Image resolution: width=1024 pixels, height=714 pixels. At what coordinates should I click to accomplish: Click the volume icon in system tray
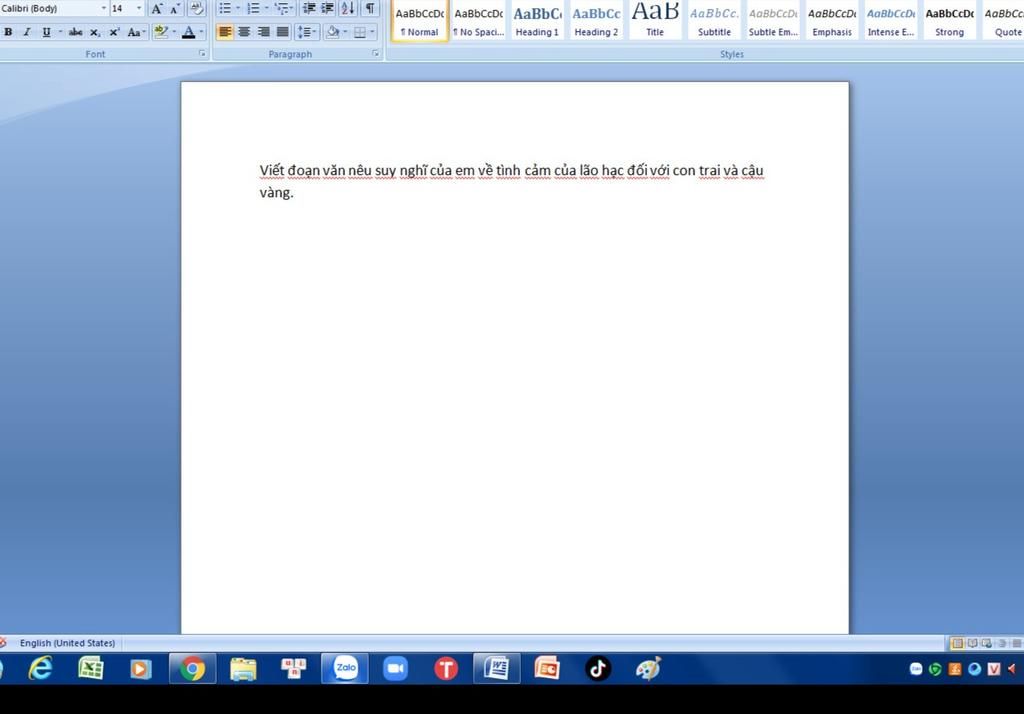(1012, 669)
